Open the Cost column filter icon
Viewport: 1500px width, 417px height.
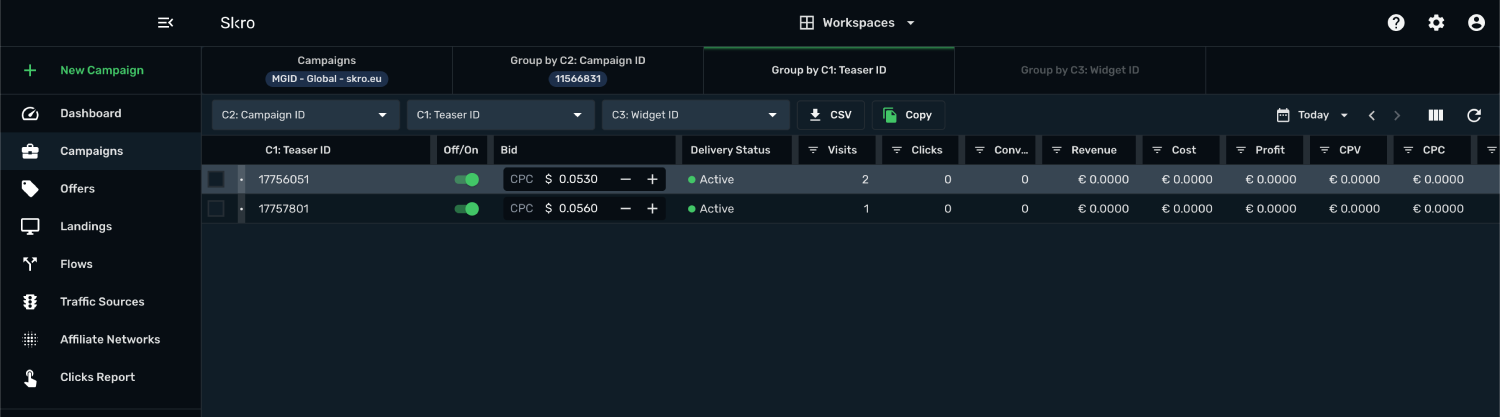1156,150
